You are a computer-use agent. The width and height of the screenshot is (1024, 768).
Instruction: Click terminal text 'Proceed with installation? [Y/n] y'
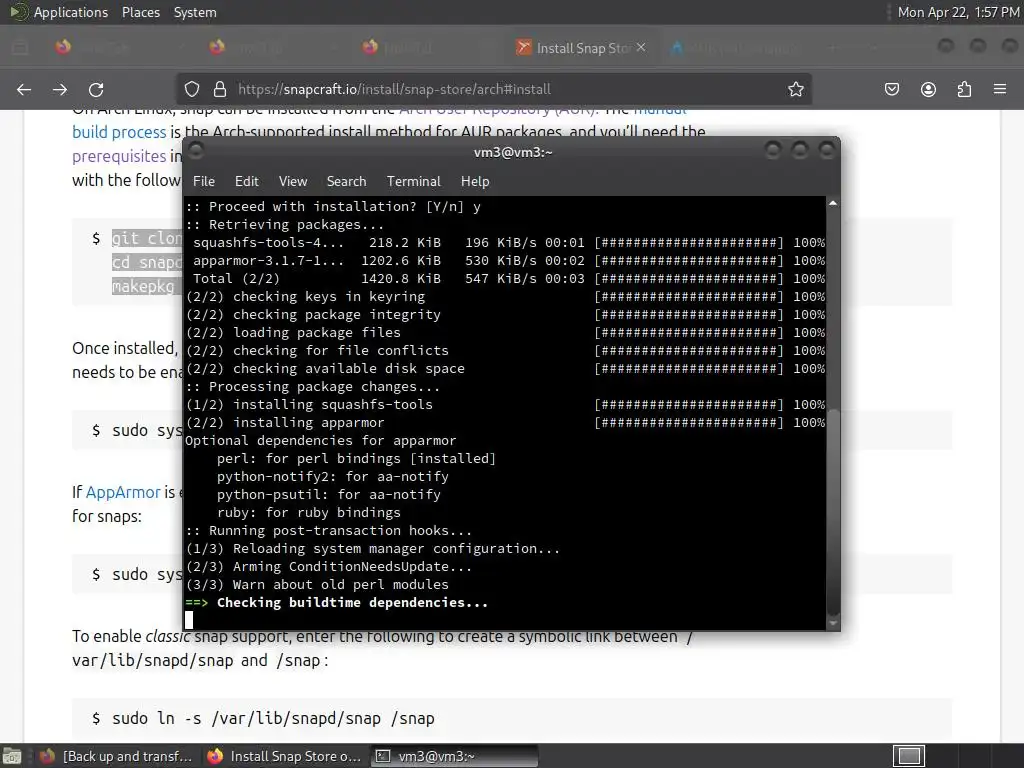pos(345,207)
